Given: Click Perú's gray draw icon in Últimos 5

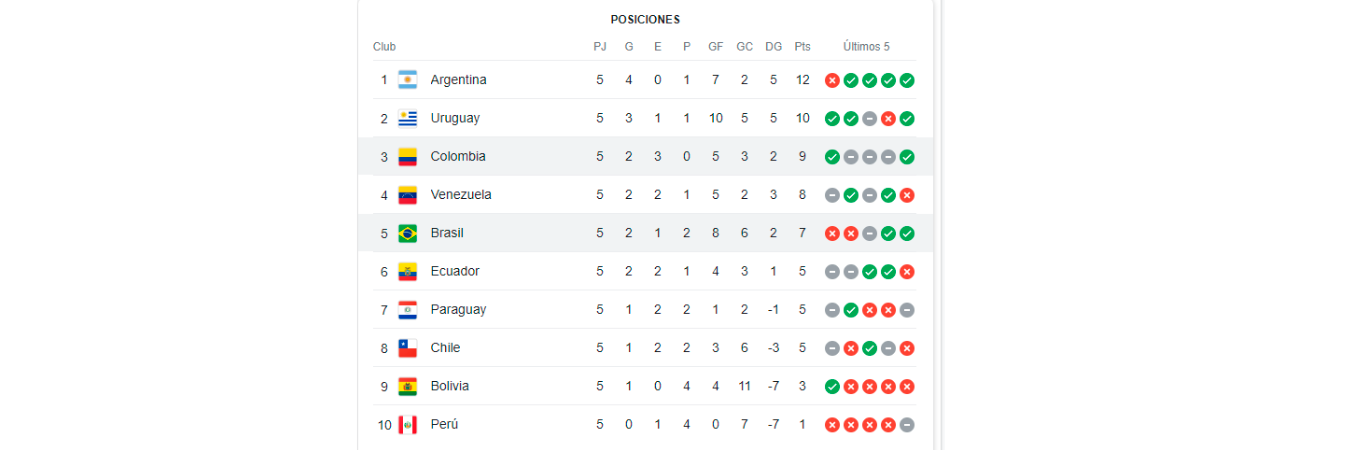Looking at the screenshot, I should (x=907, y=425).
